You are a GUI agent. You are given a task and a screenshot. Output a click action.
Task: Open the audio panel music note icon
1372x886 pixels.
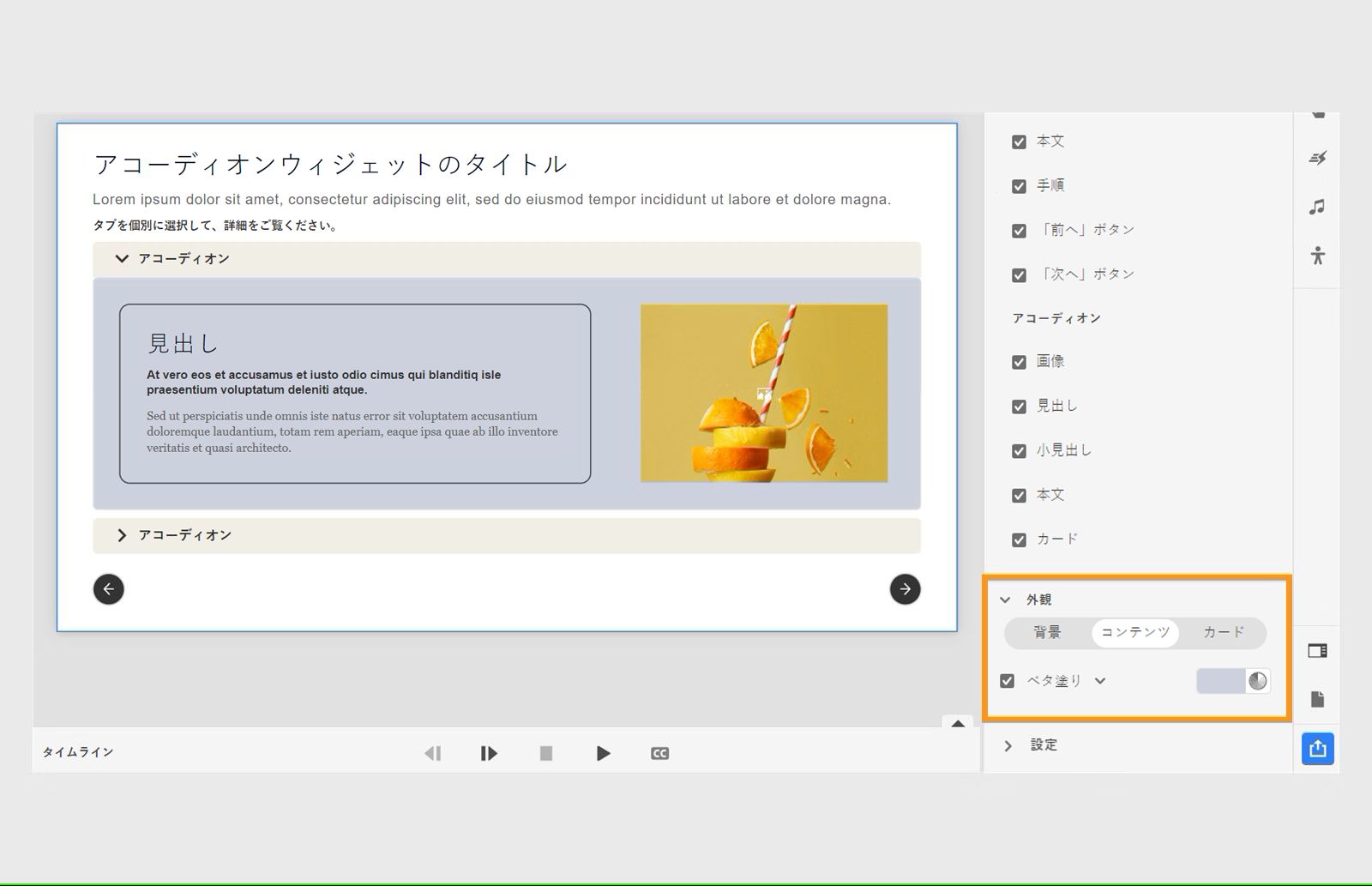(1318, 207)
